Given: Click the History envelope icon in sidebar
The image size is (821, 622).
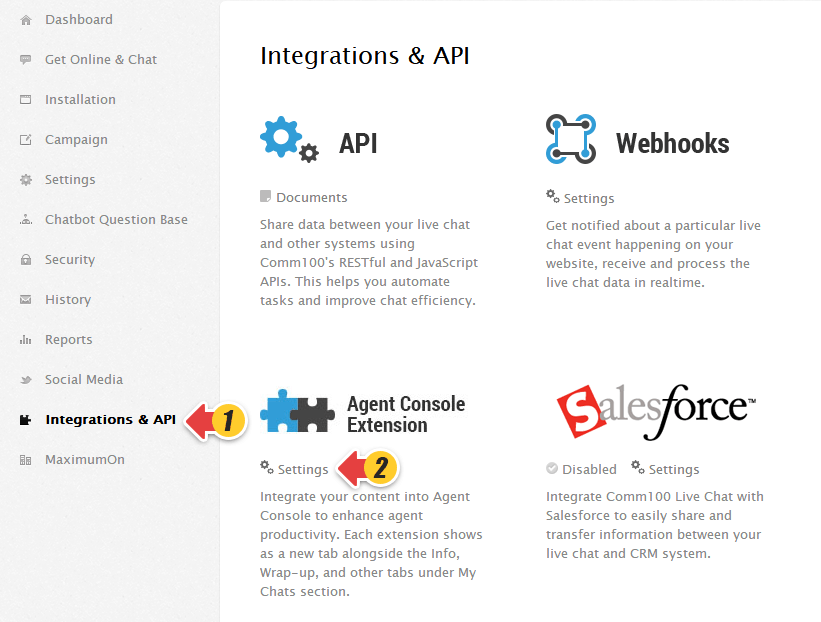Looking at the screenshot, I should 26,300.
